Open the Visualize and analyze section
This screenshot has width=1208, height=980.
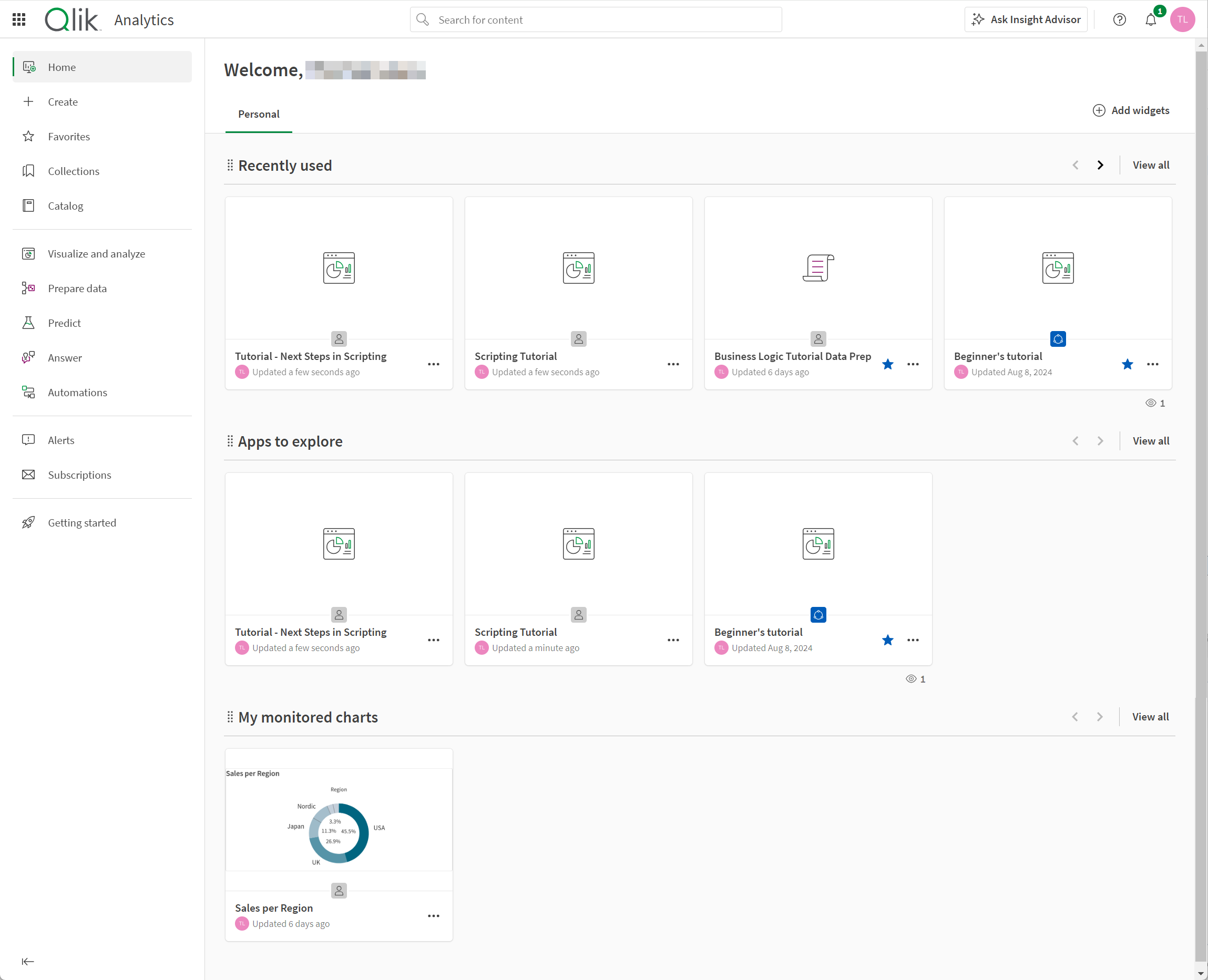[96, 253]
